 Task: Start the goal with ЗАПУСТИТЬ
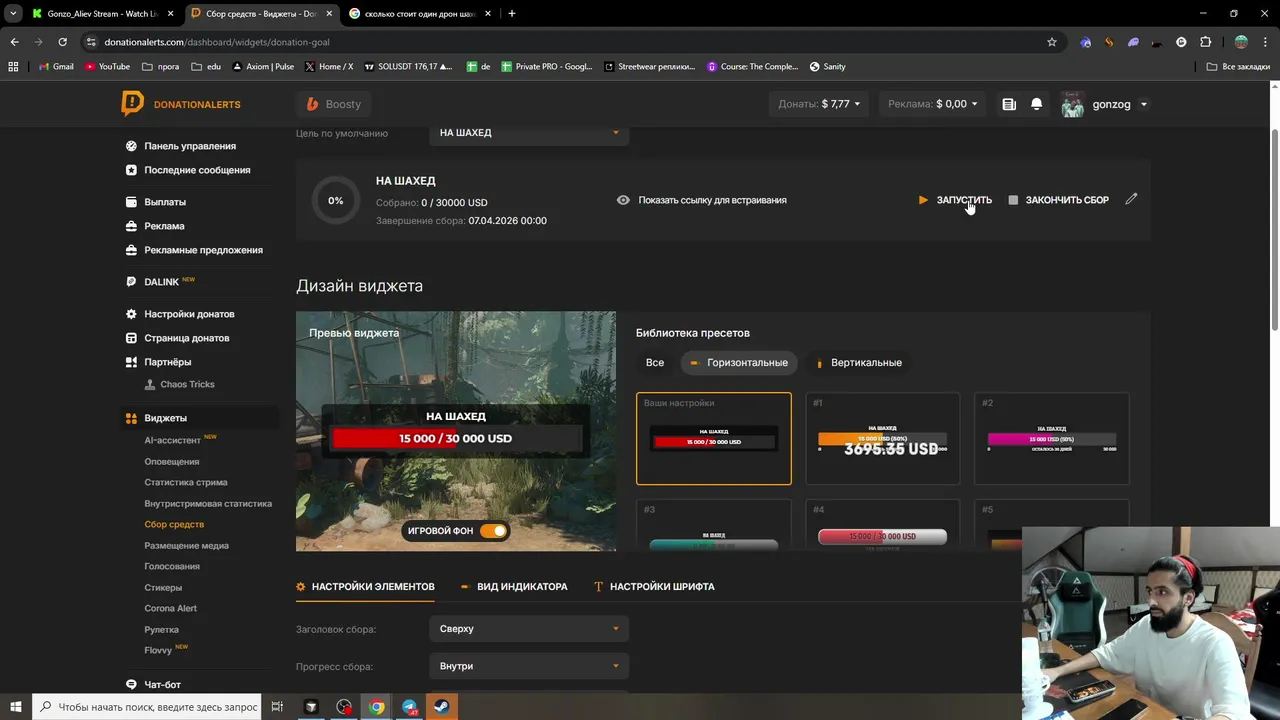click(955, 200)
